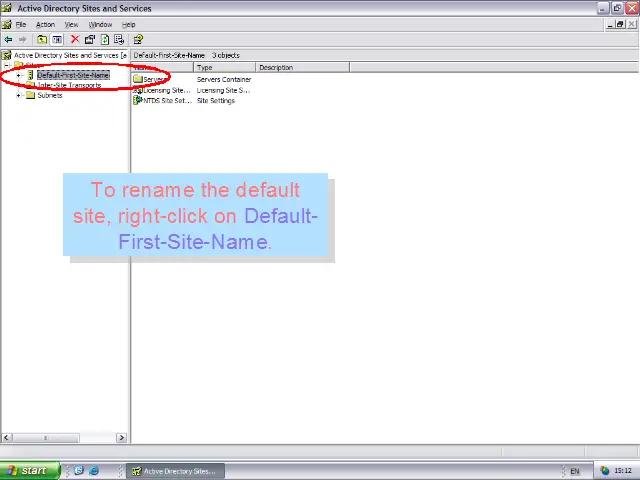Click the Subnets folder icon in tree

tap(31, 95)
